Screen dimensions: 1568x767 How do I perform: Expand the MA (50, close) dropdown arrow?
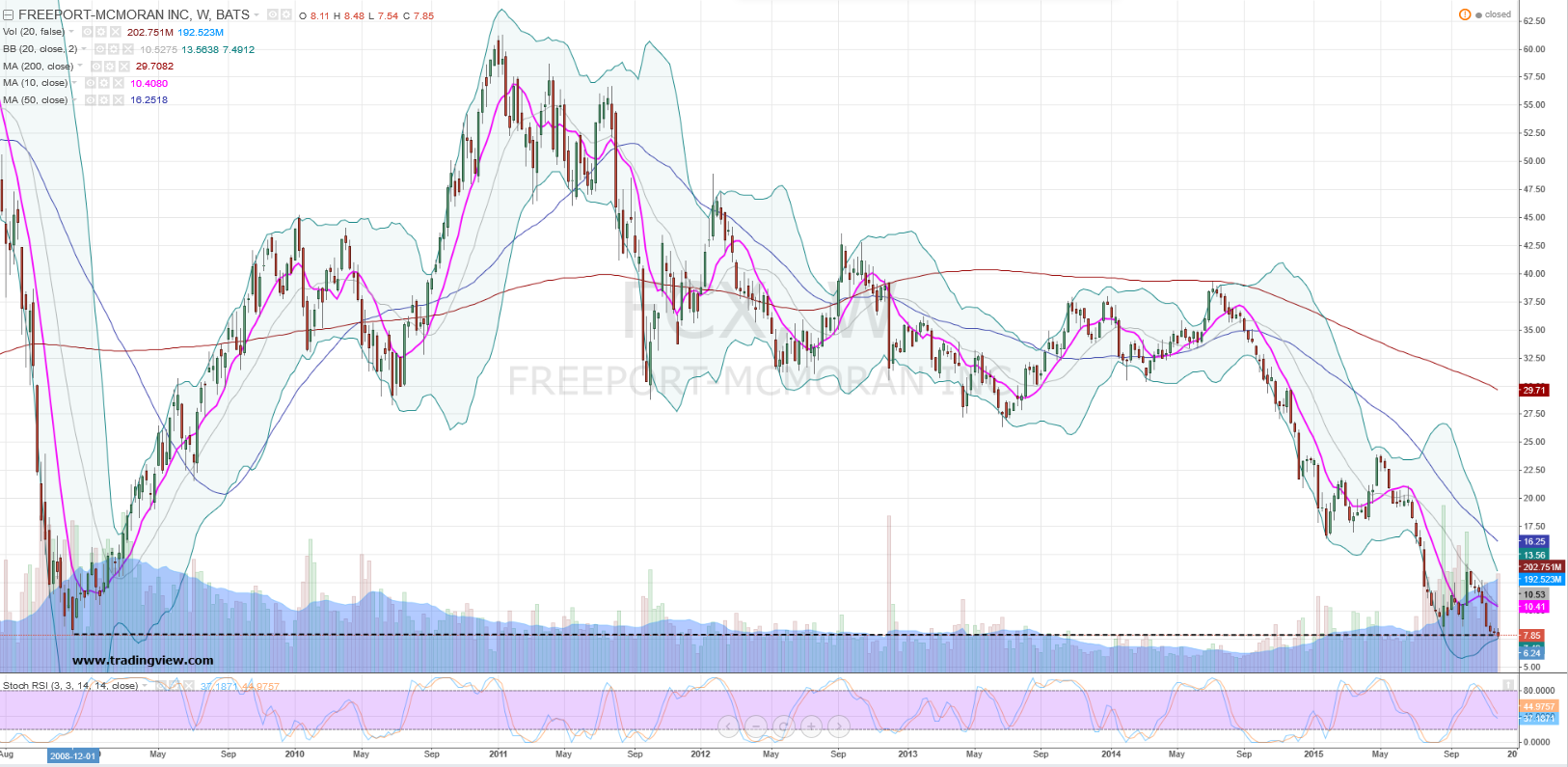pos(75,100)
